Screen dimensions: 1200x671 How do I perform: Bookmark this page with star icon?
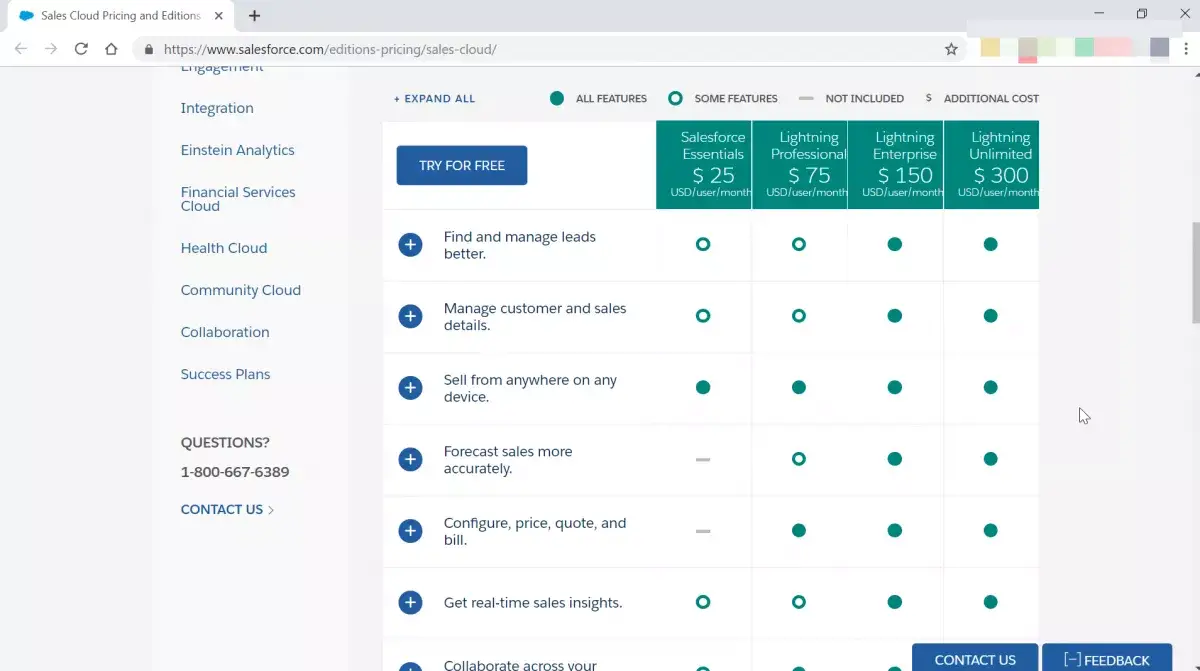[x=951, y=48]
